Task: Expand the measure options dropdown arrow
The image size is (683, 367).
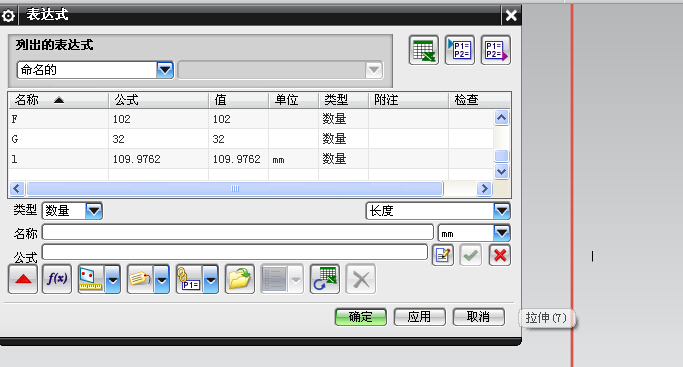Action: 113,279
